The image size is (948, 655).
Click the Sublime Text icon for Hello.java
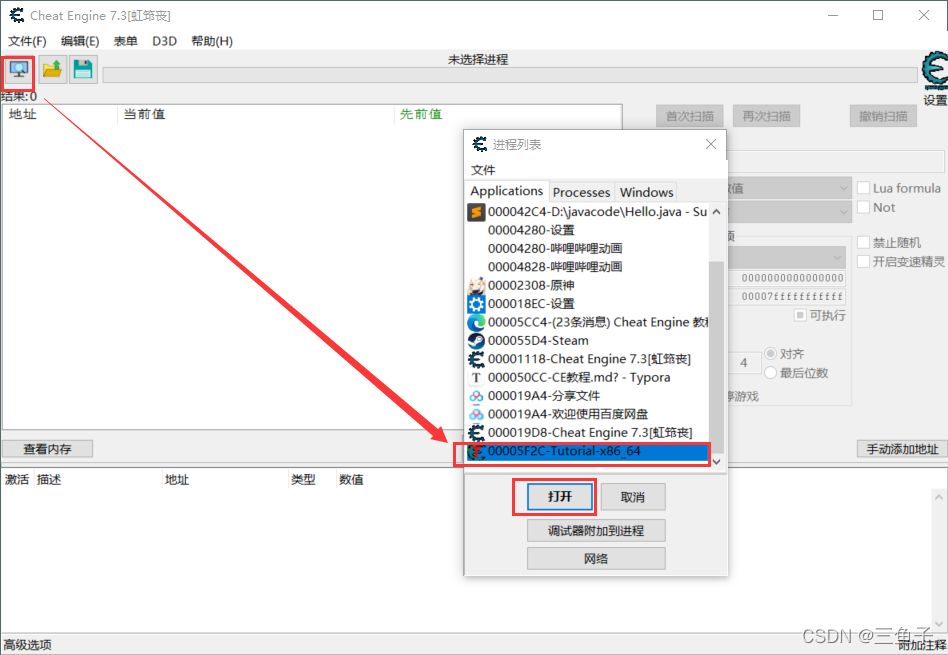(x=476, y=212)
